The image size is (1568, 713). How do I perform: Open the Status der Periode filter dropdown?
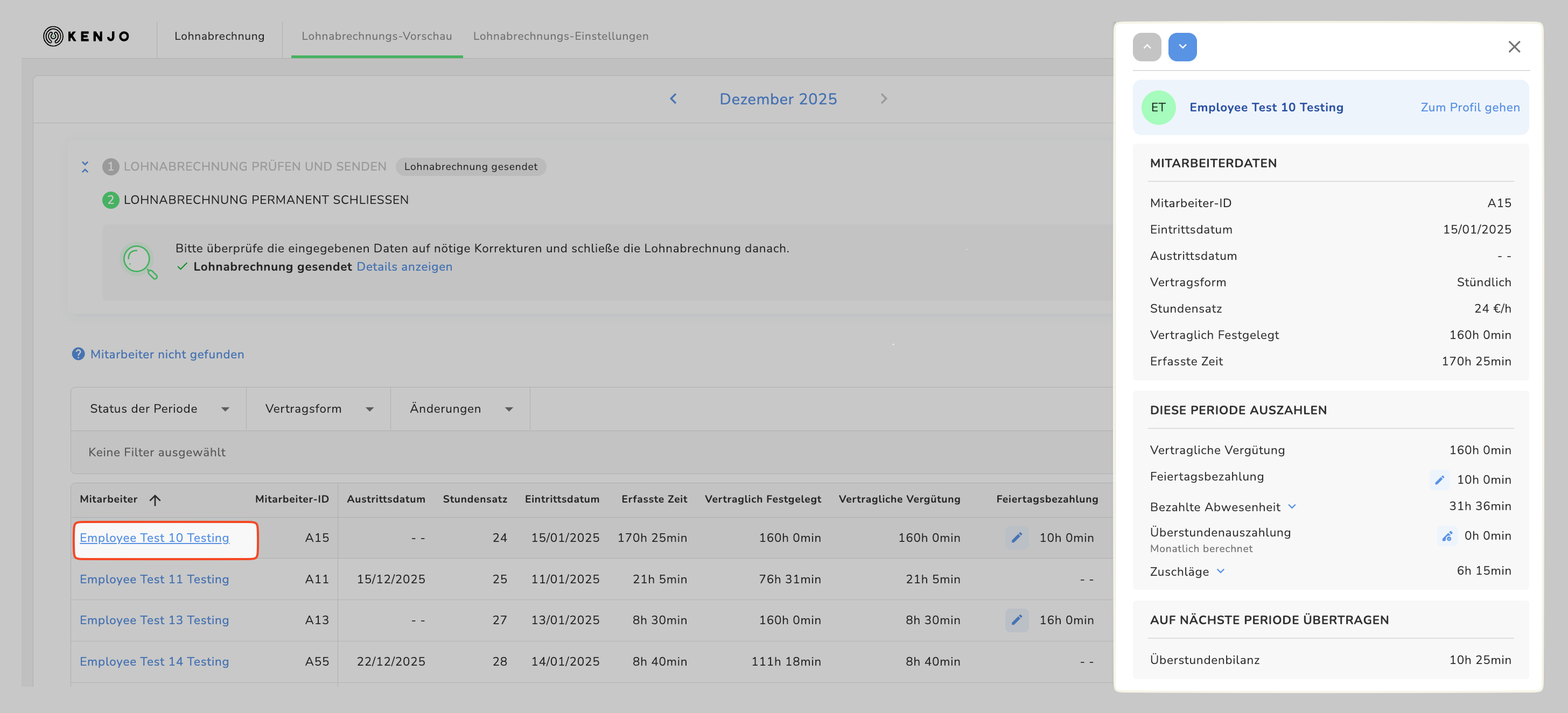click(x=159, y=409)
